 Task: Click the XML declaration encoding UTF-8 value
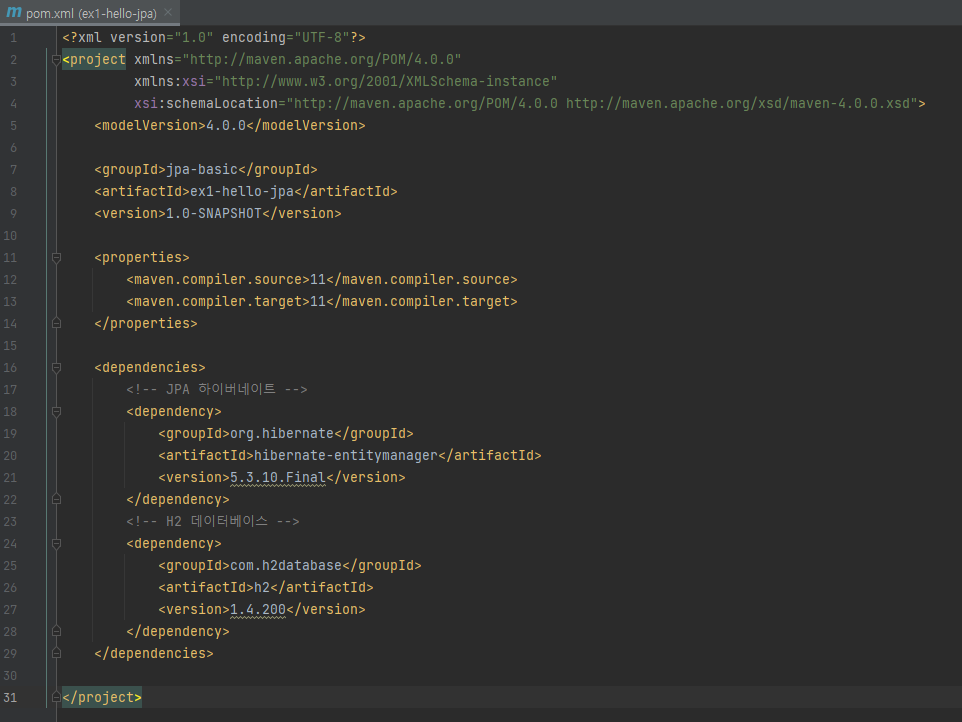(x=322, y=38)
